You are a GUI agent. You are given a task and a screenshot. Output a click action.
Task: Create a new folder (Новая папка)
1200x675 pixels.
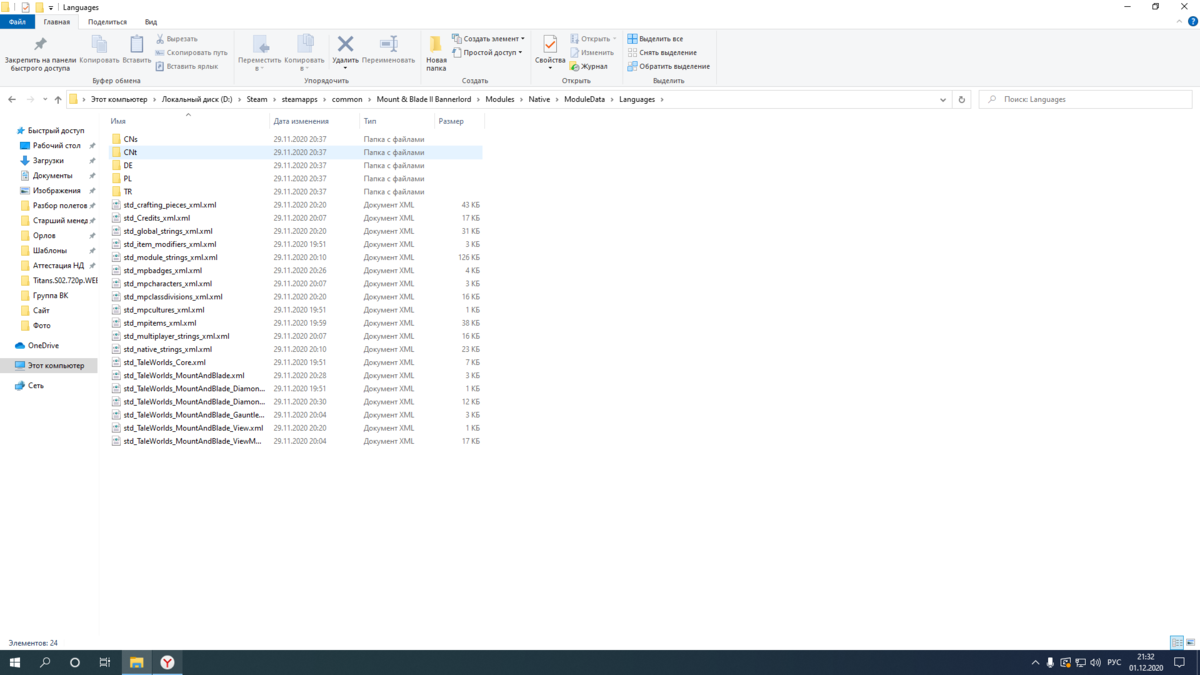436,52
